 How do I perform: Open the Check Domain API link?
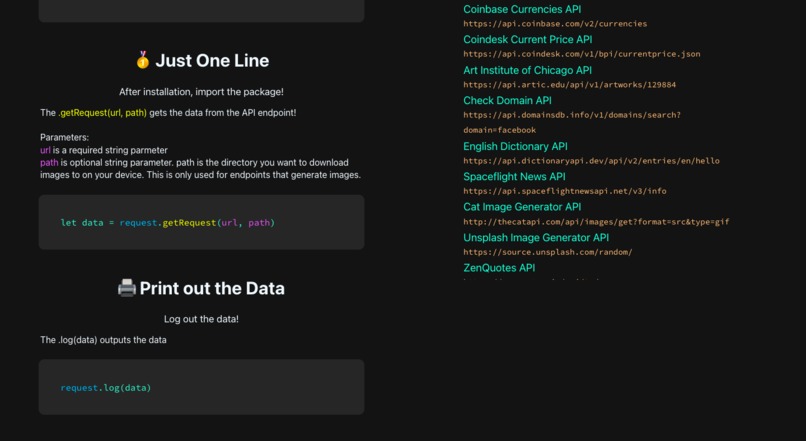pyautogui.click(x=507, y=100)
